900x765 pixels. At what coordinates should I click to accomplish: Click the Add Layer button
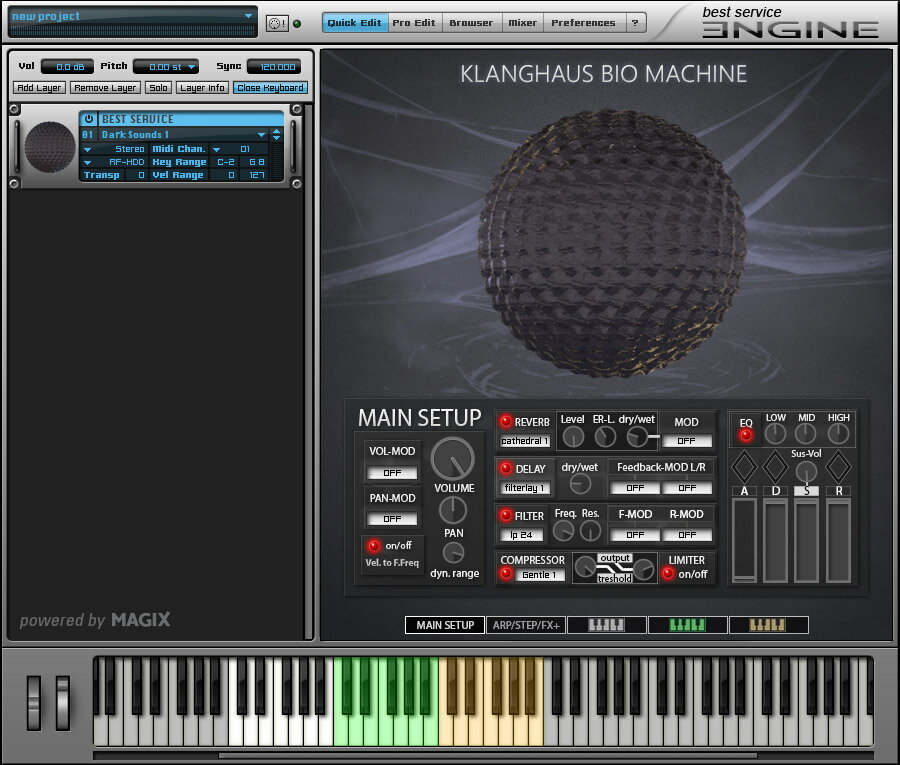(x=39, y=88)
